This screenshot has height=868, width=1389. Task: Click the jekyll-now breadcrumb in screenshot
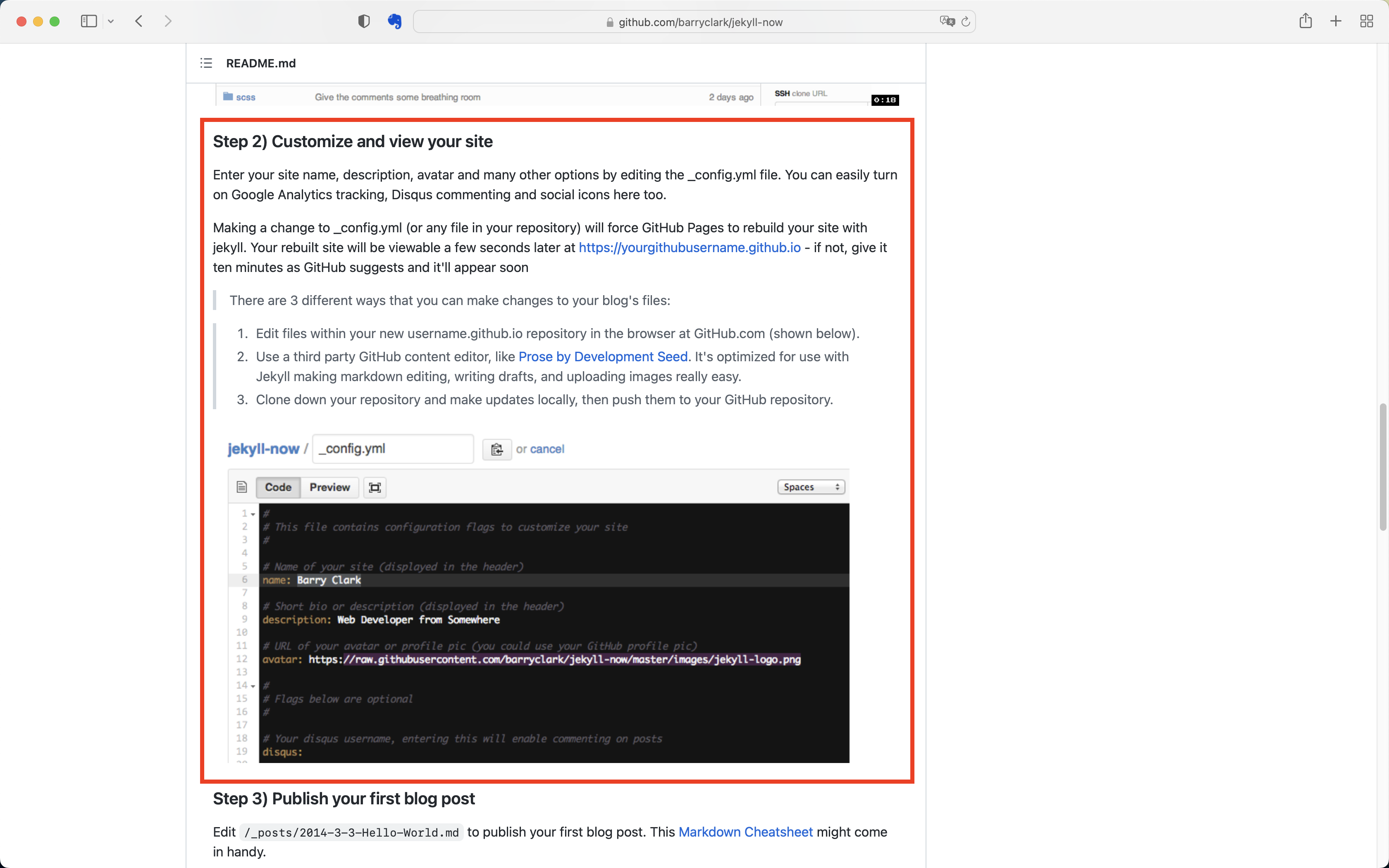[263, 449]
